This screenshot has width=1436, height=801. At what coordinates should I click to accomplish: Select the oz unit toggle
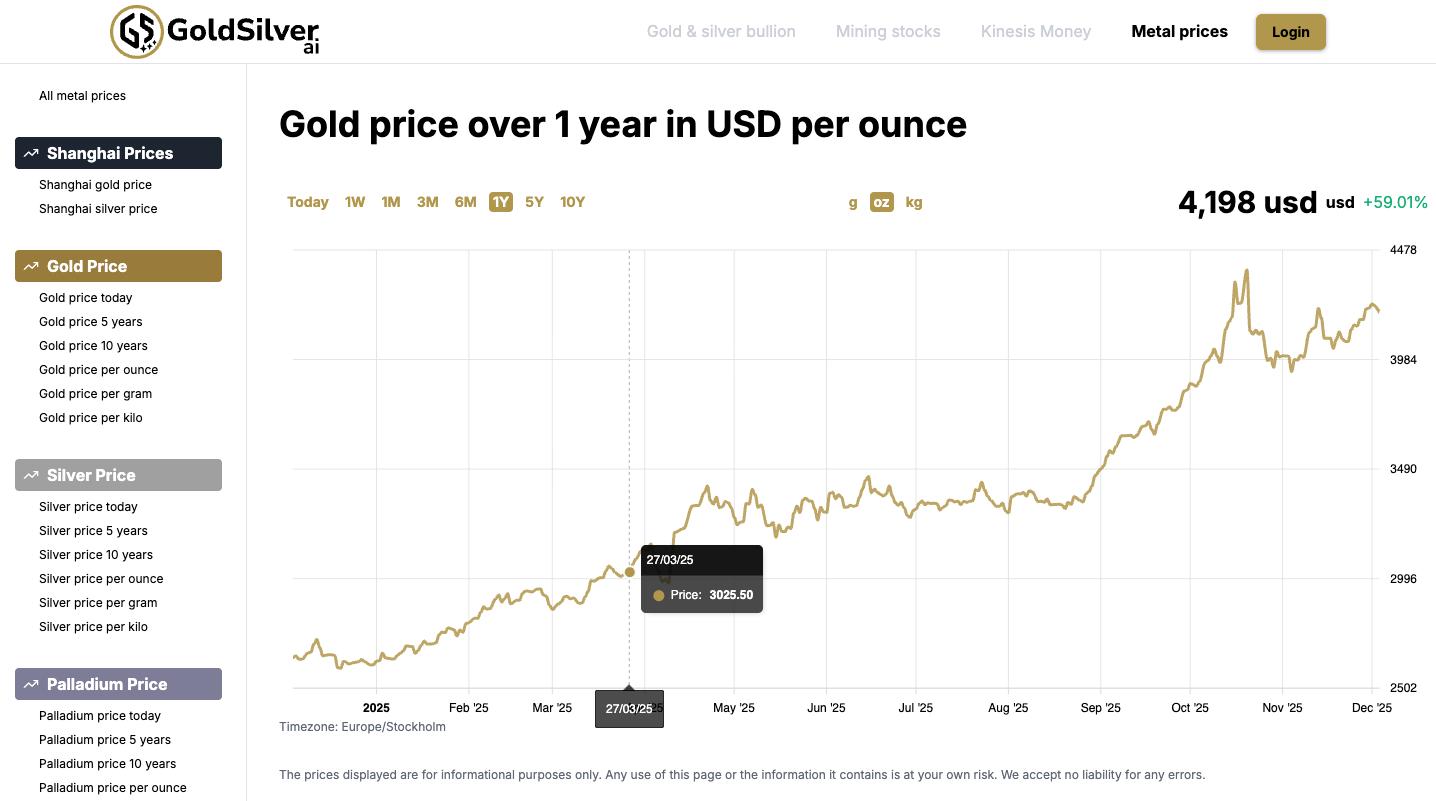point(881,202)
